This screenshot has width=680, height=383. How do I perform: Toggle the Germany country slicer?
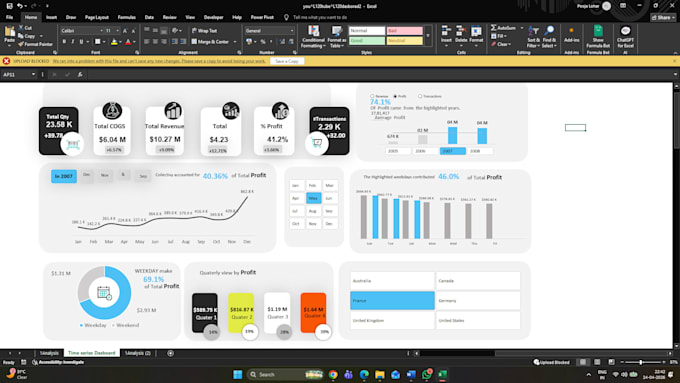pyautogui.click(x=478, y=300)
